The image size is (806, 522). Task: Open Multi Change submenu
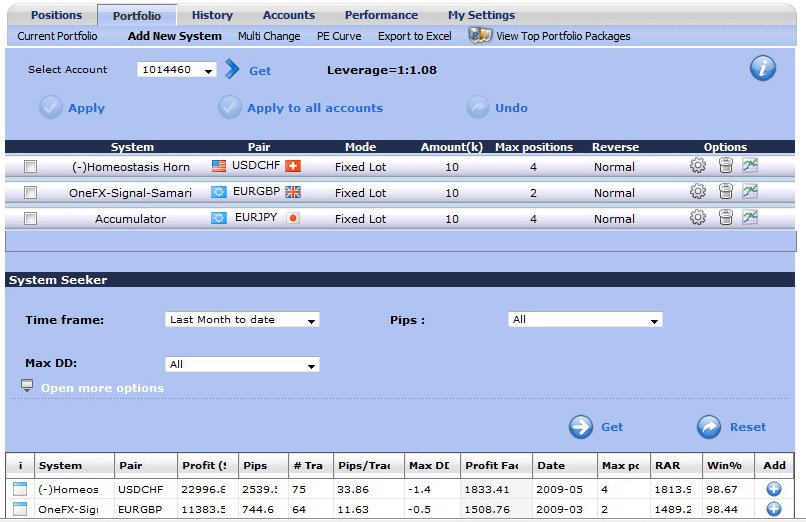[x=269, y=36]
